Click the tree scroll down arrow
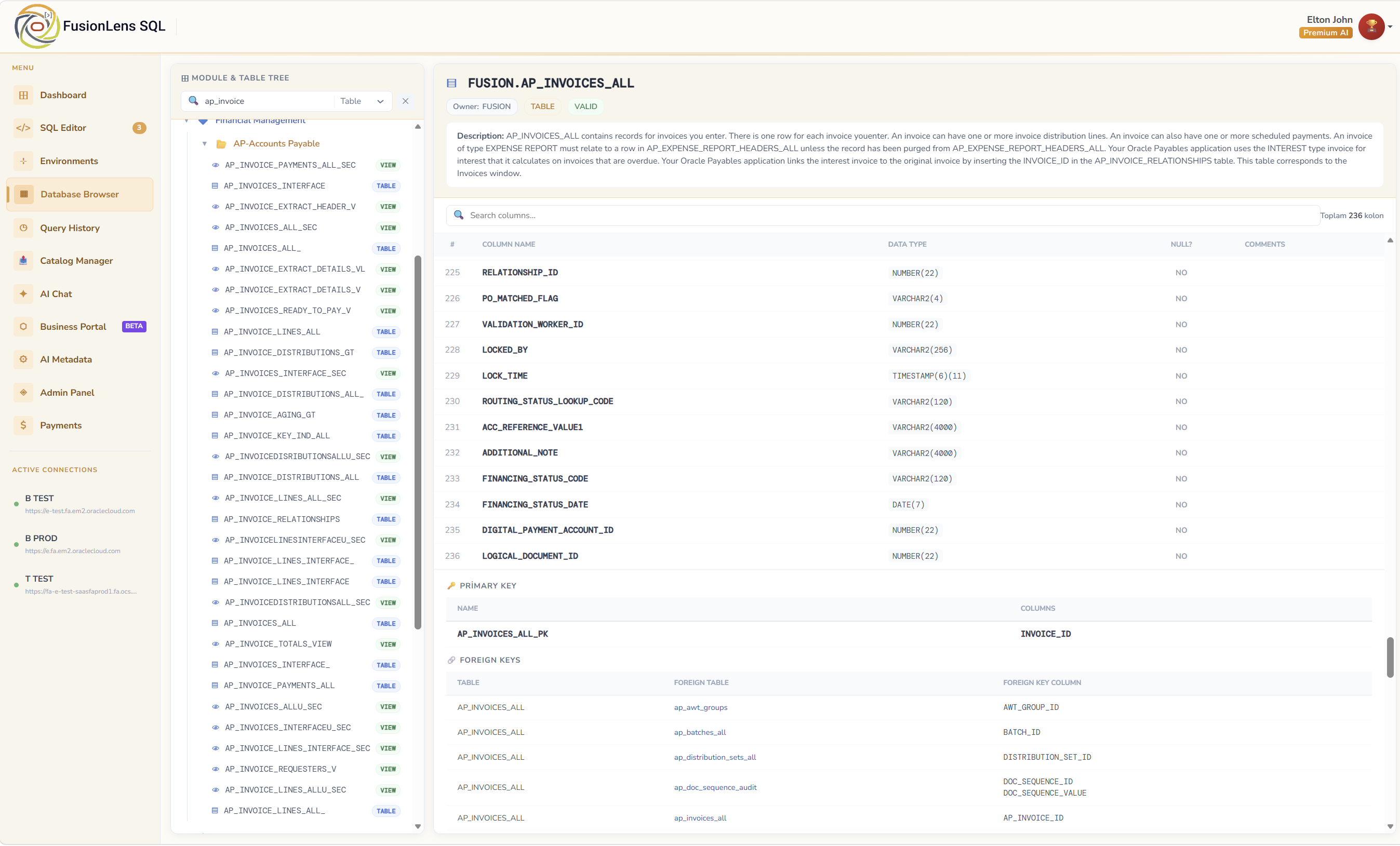1400x846 pixels. [x=418, y=827]
